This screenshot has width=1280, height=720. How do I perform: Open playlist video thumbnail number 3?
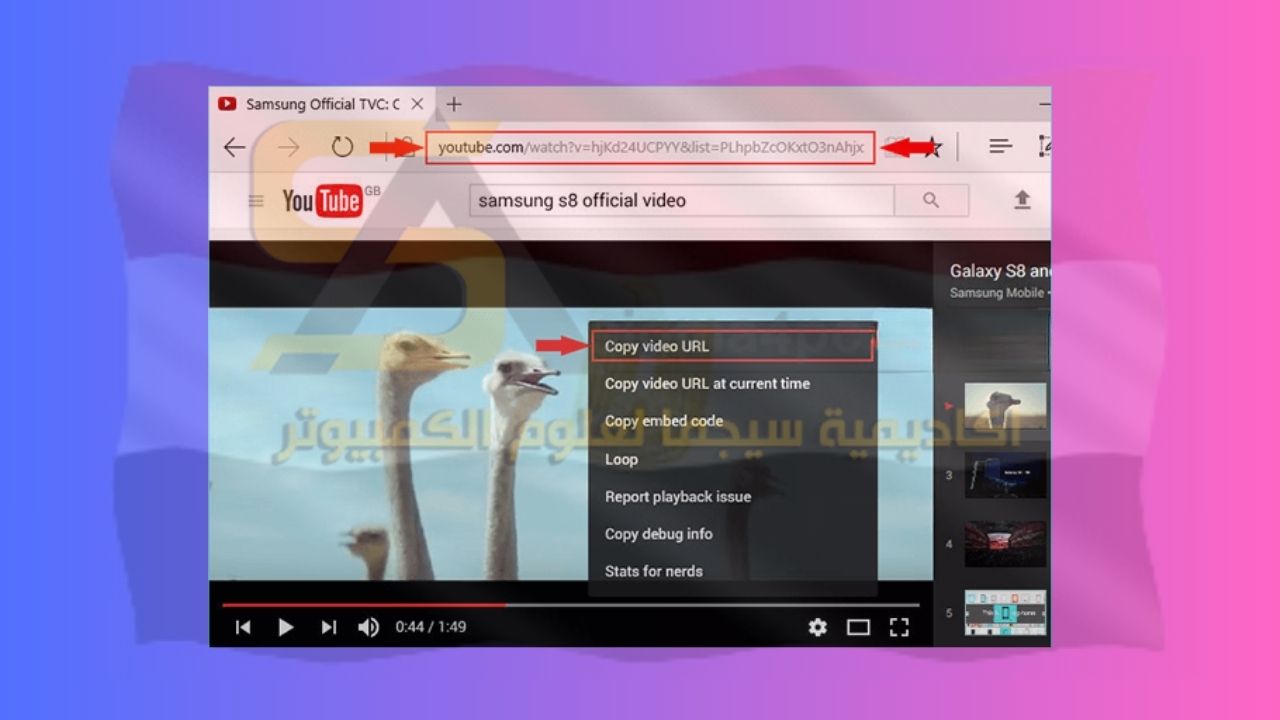pyautogui.click(x=1005, y=475)
